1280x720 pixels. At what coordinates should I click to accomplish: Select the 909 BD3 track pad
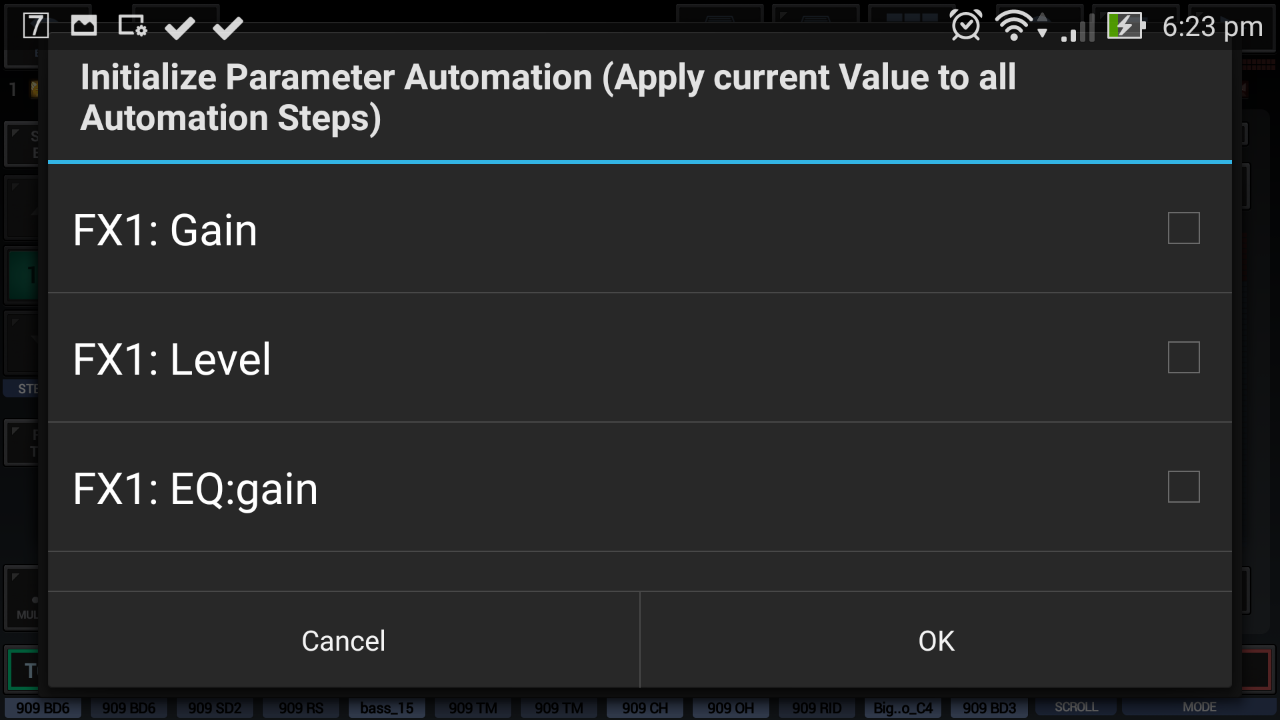click(x=989, y=708)
